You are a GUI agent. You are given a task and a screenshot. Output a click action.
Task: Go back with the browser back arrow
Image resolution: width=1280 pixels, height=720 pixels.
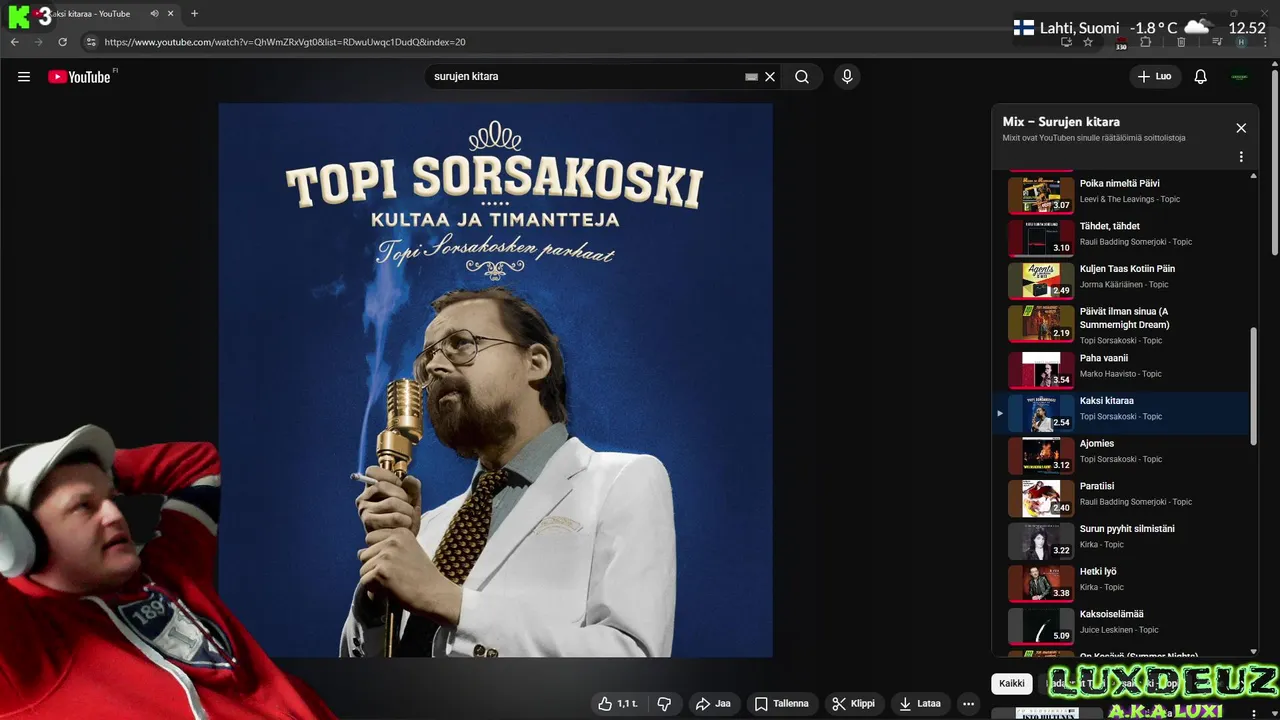(14, 42)
